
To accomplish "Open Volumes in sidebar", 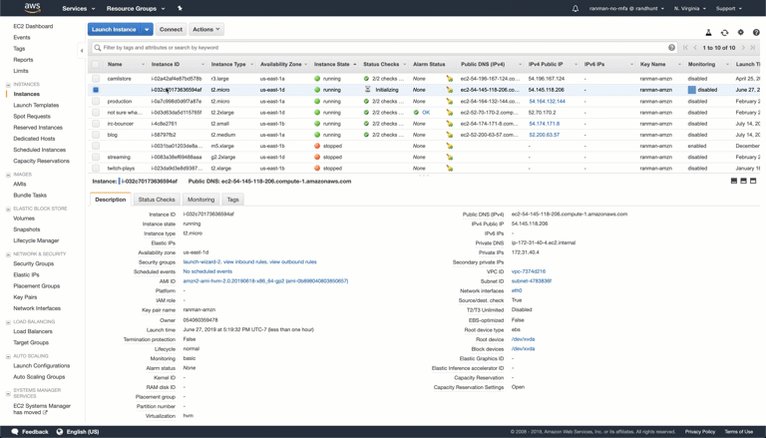I will [x=24, y=218].
